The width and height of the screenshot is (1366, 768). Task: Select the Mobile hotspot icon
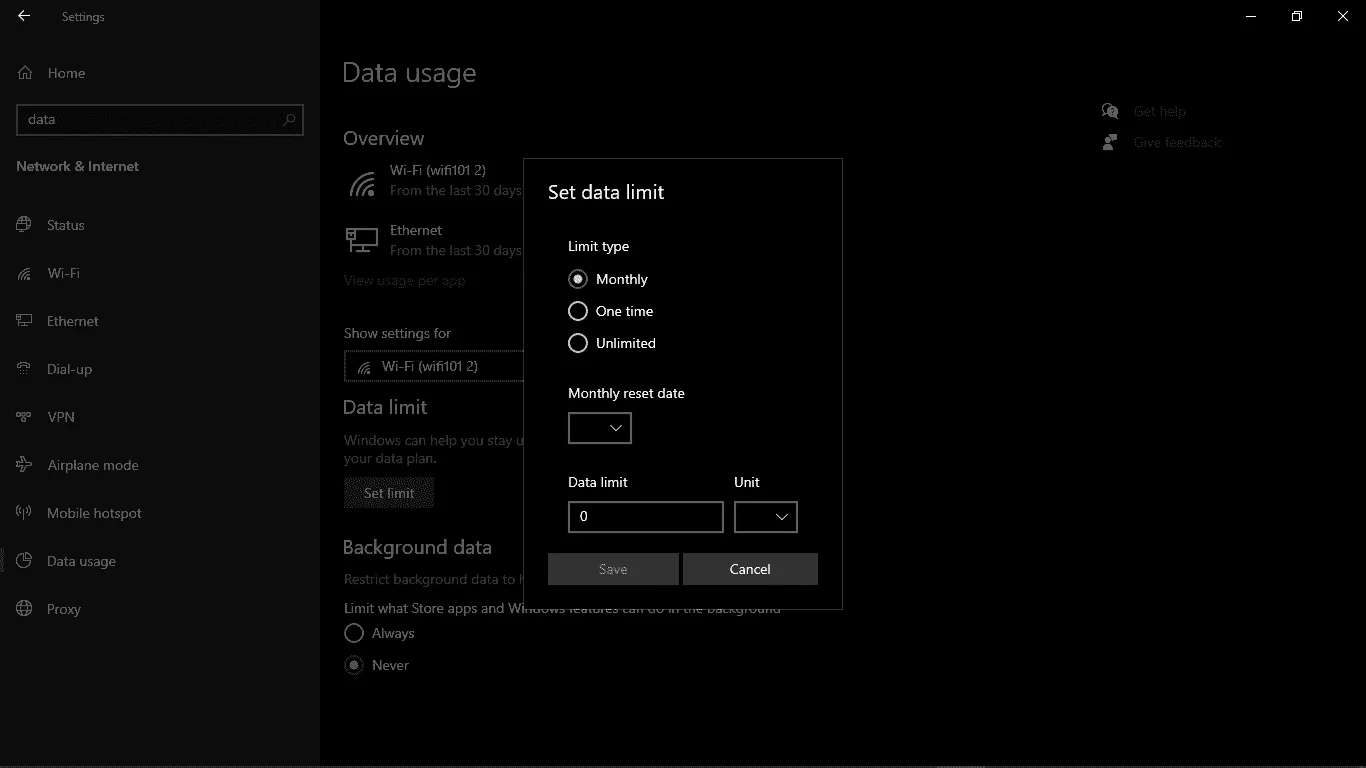pyautogui.click(x=25, y=513)
